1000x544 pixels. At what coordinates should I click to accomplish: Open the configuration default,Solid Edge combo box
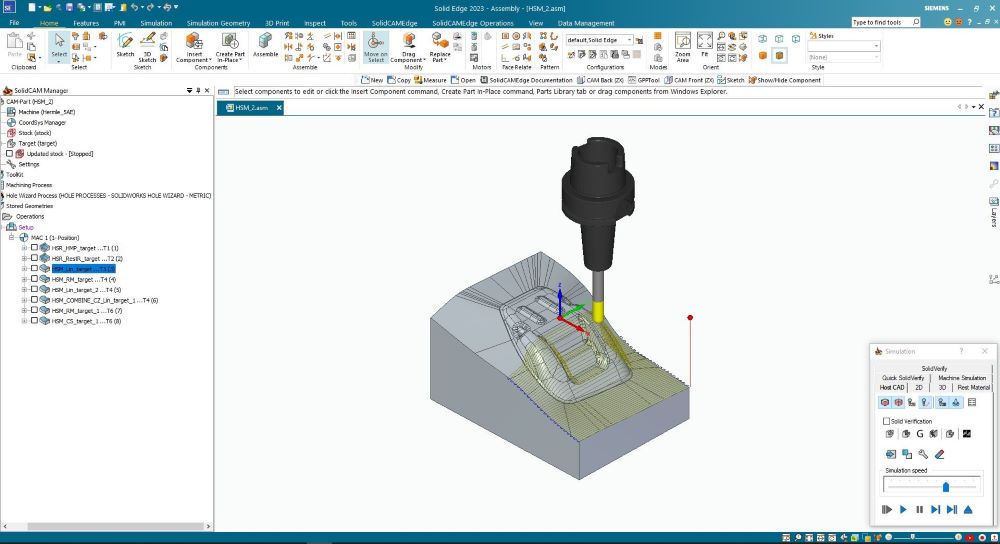click(x=599, y=40)
